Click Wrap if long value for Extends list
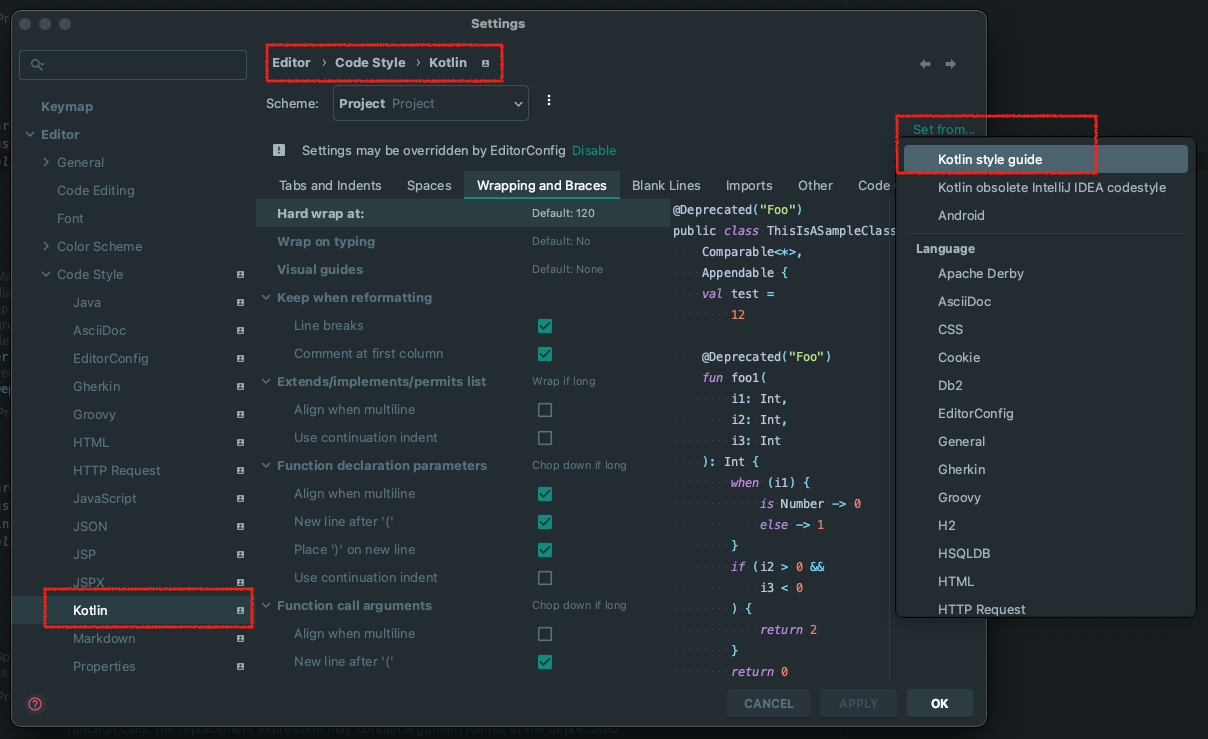This screenshot has width=1208, height=739. (563, 381)
